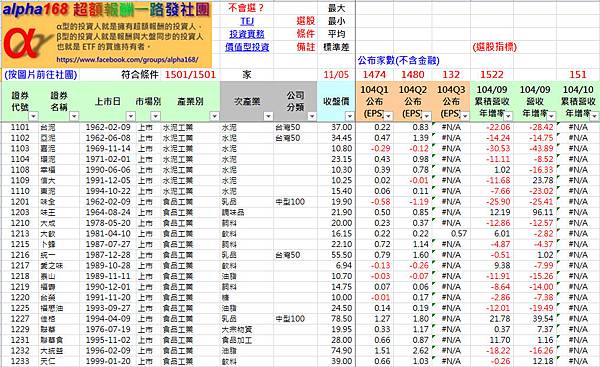Select listing date 1962-06-08 cell
The height and width of the screenshot is (367, 600).
coord(108,138)
